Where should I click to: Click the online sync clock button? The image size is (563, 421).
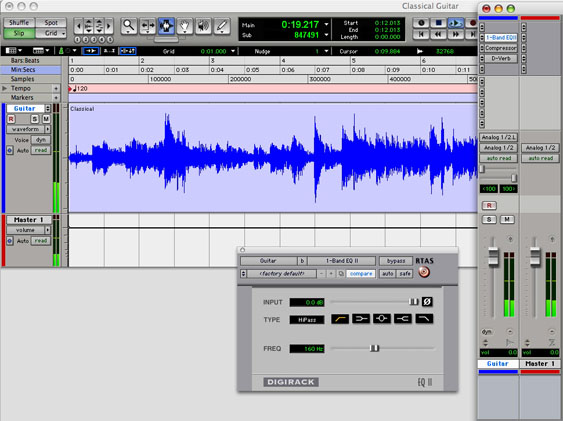(x=421, y=23)
